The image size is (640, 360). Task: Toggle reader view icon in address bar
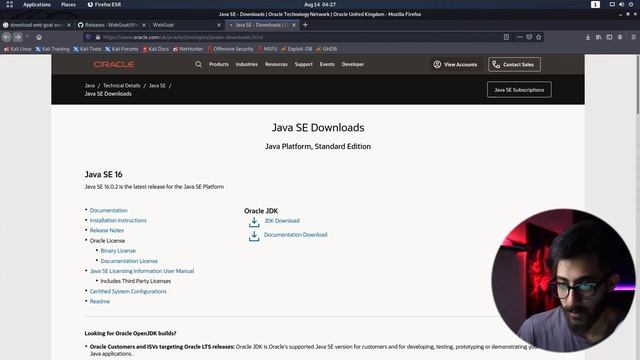tap(506, 37)
